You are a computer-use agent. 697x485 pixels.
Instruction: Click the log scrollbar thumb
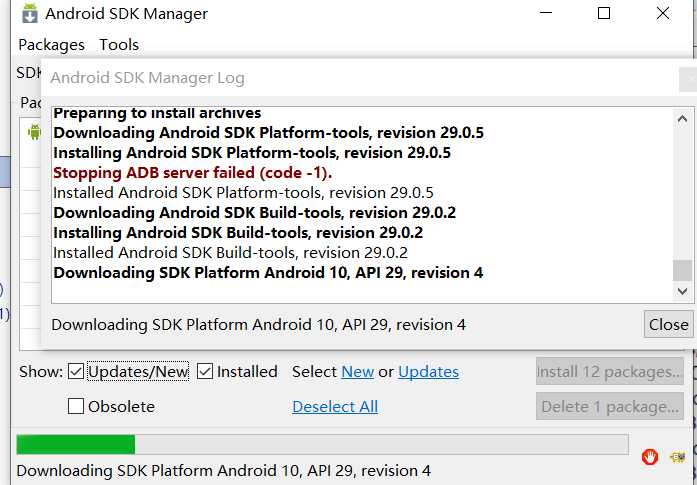point(682,271)
